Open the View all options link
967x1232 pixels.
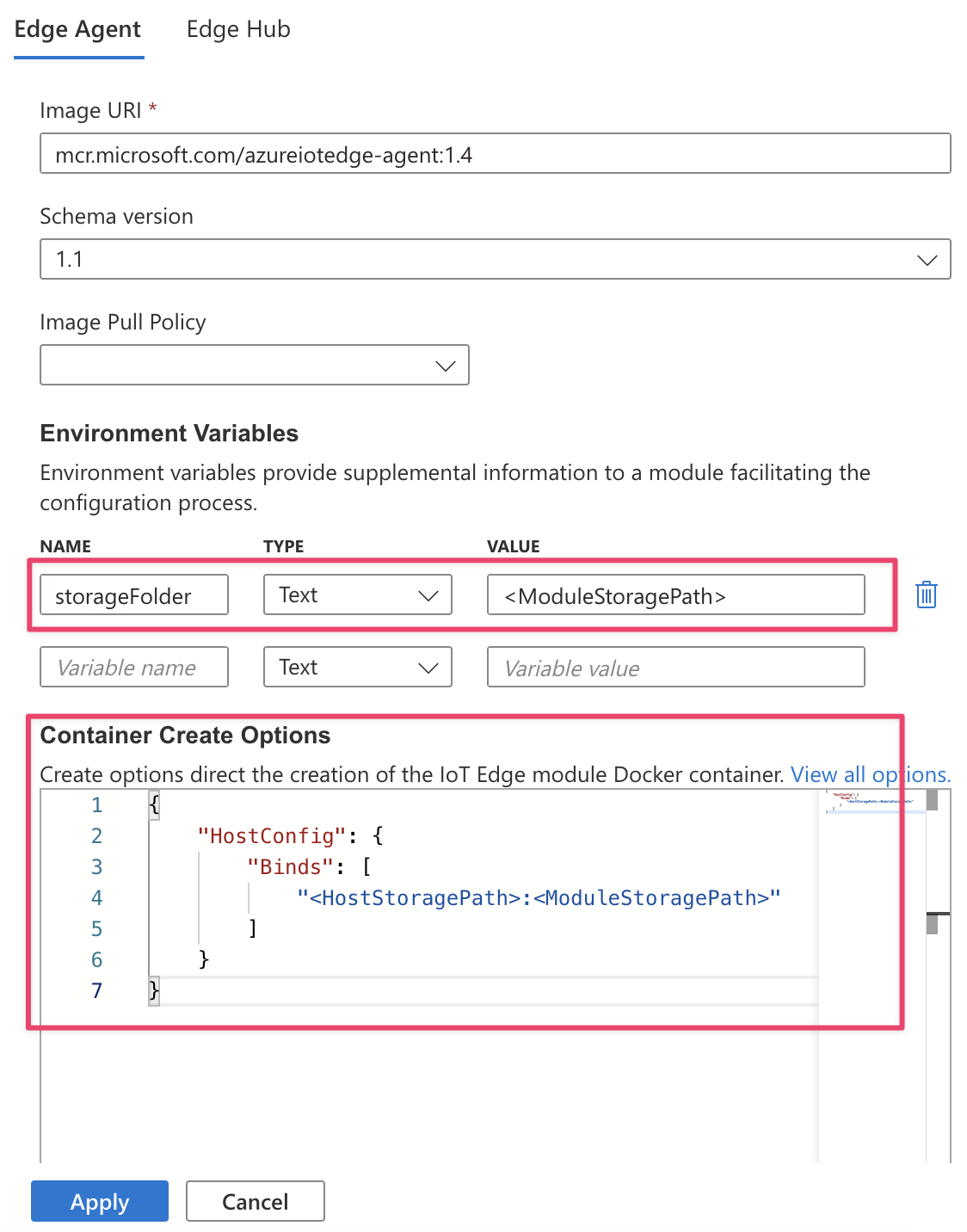click(870, 774)
